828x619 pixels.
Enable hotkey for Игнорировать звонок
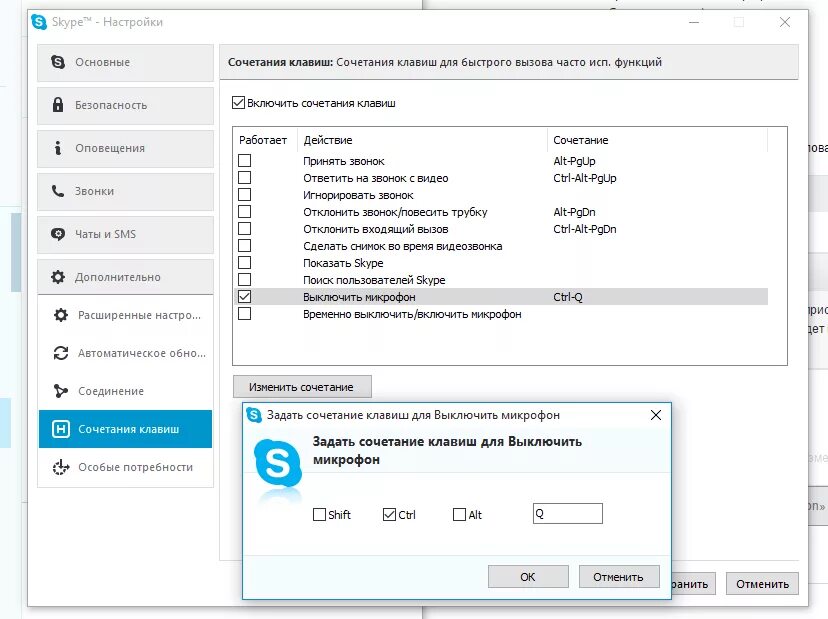tap(244, 195)
